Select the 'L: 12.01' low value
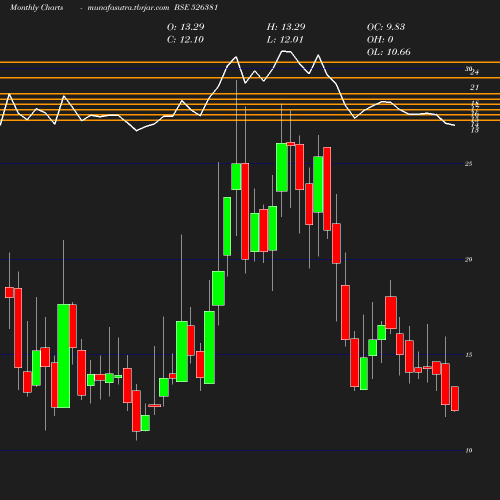The height and width of the screenshot is (500, 500). (x=285, y=39)
